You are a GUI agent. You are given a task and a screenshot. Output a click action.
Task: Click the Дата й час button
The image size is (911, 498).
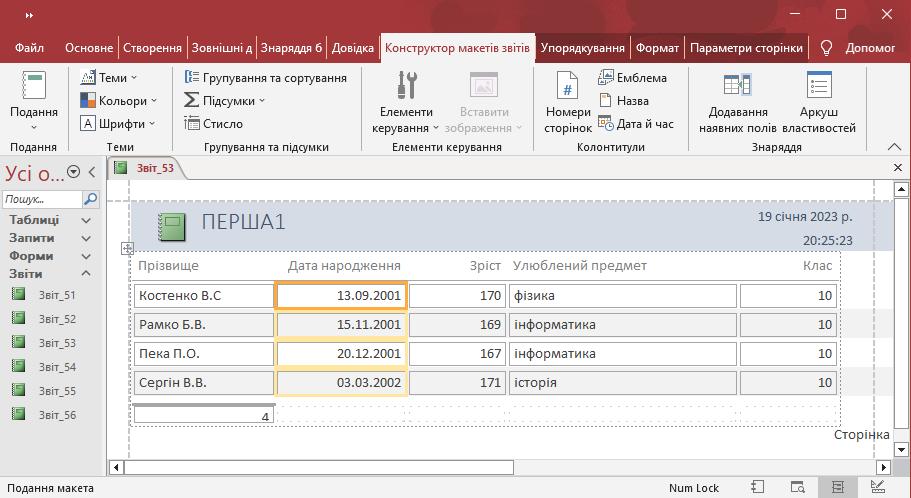pyautogui.click(x=636, y=124)
